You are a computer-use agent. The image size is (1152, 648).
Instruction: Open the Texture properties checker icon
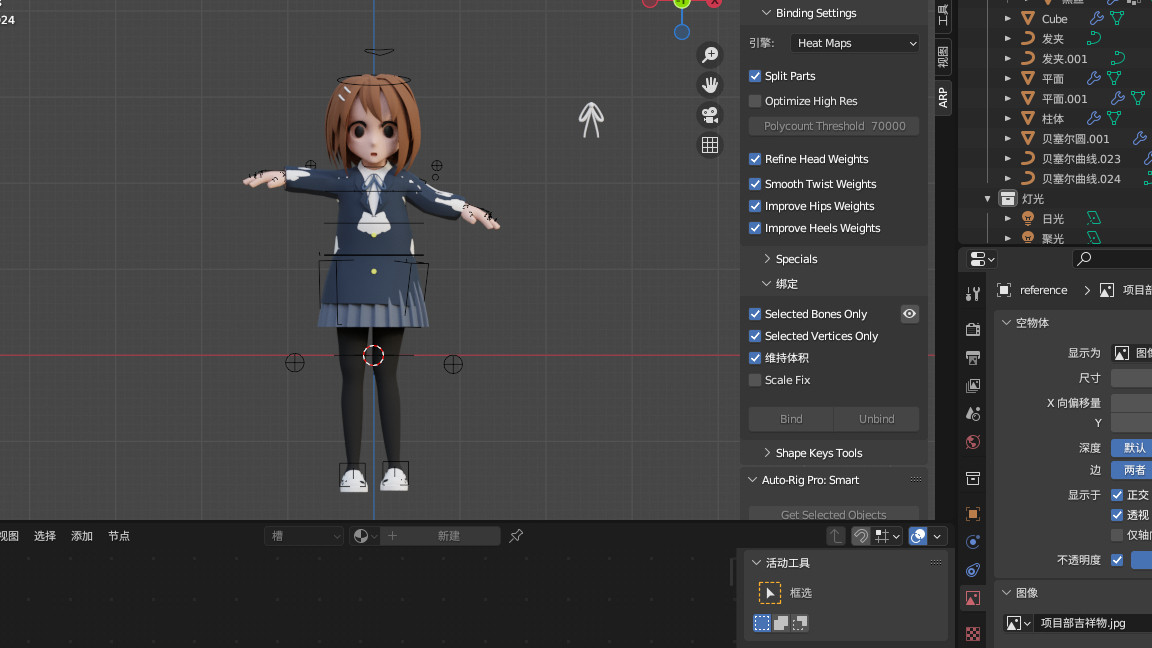click(973, 634)
